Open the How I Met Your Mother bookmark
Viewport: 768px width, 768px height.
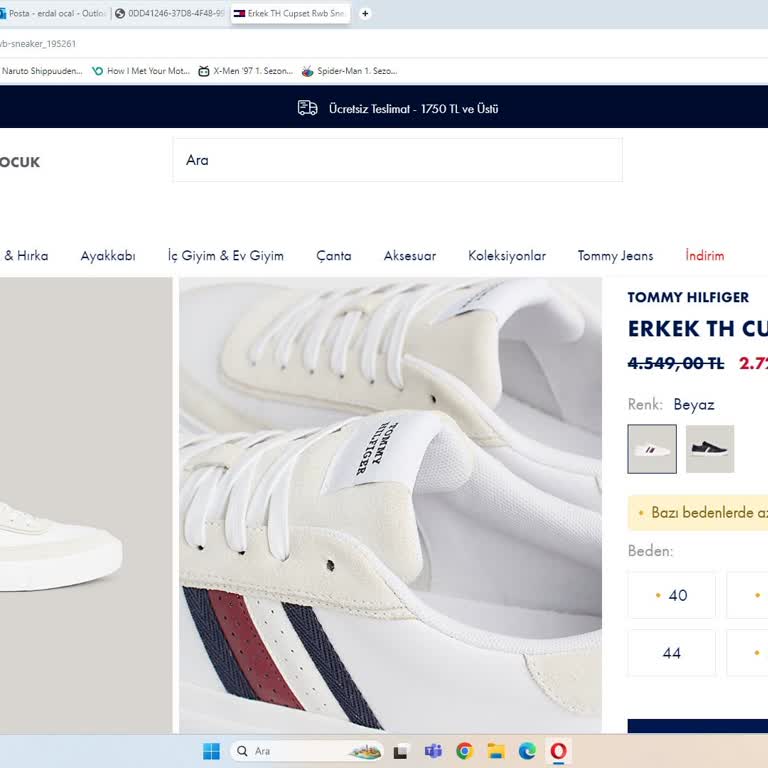141,71
